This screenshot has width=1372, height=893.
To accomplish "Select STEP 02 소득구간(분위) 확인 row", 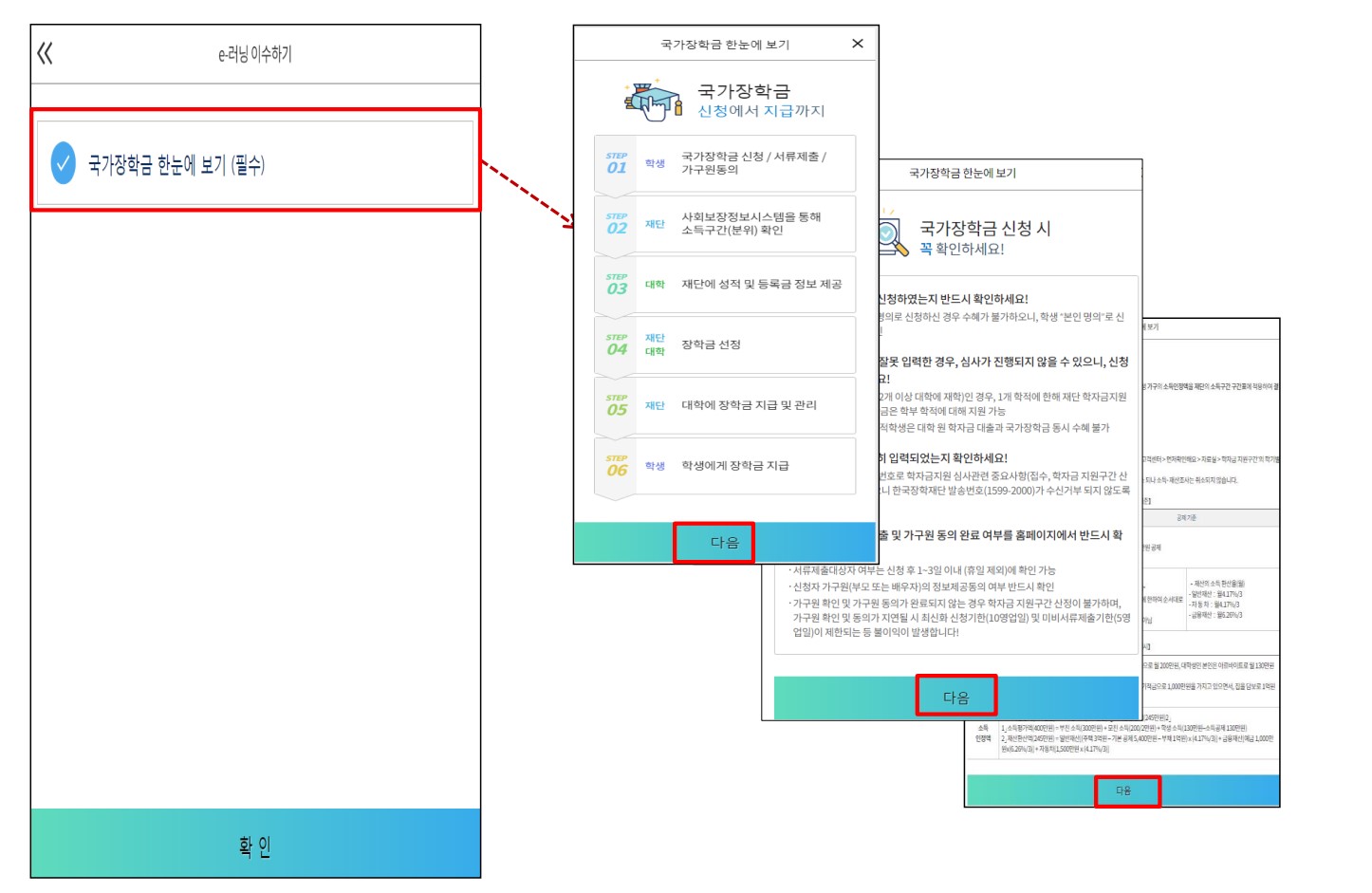I will point(725,224).
